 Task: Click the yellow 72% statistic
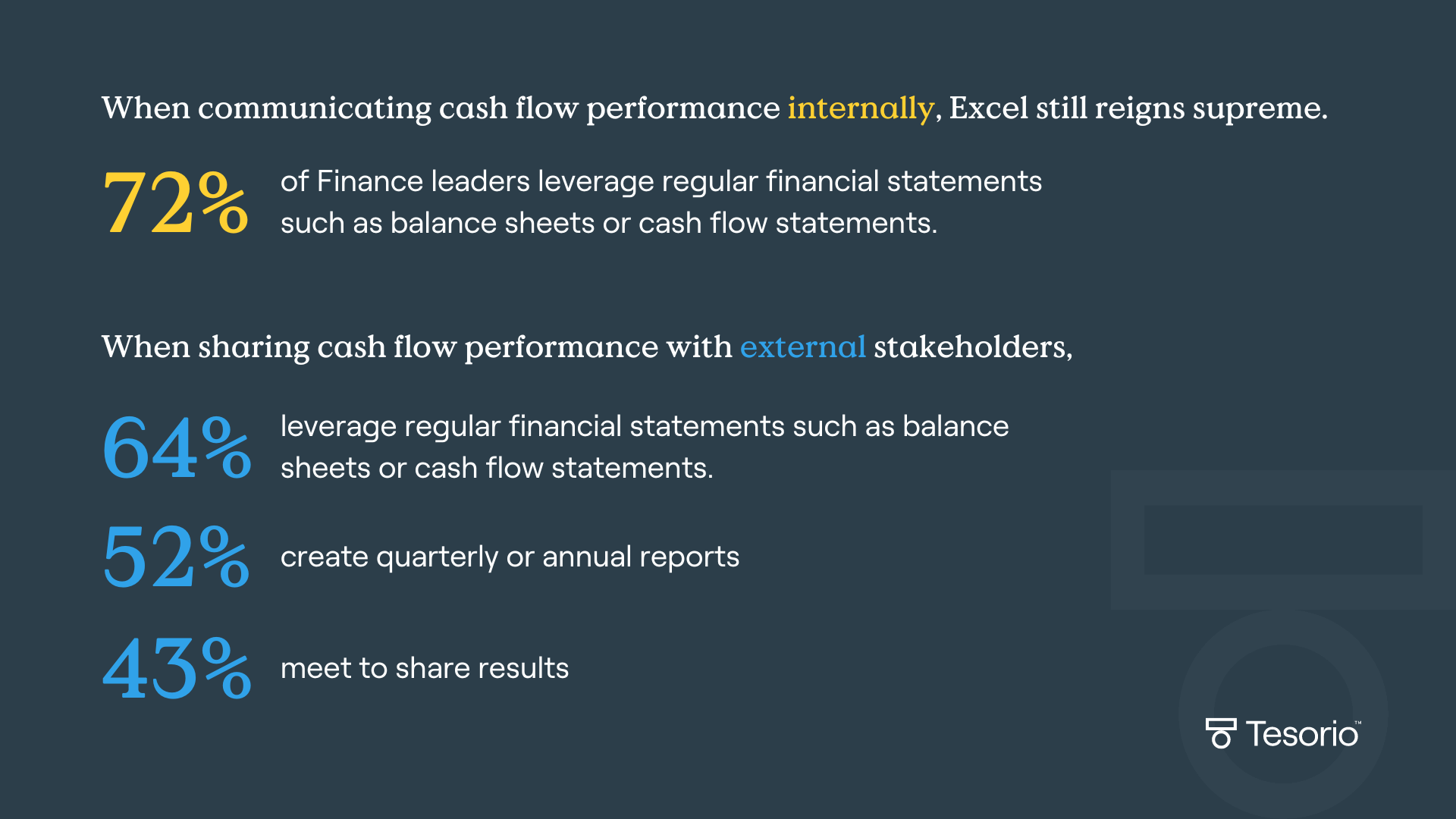[175, 202]
